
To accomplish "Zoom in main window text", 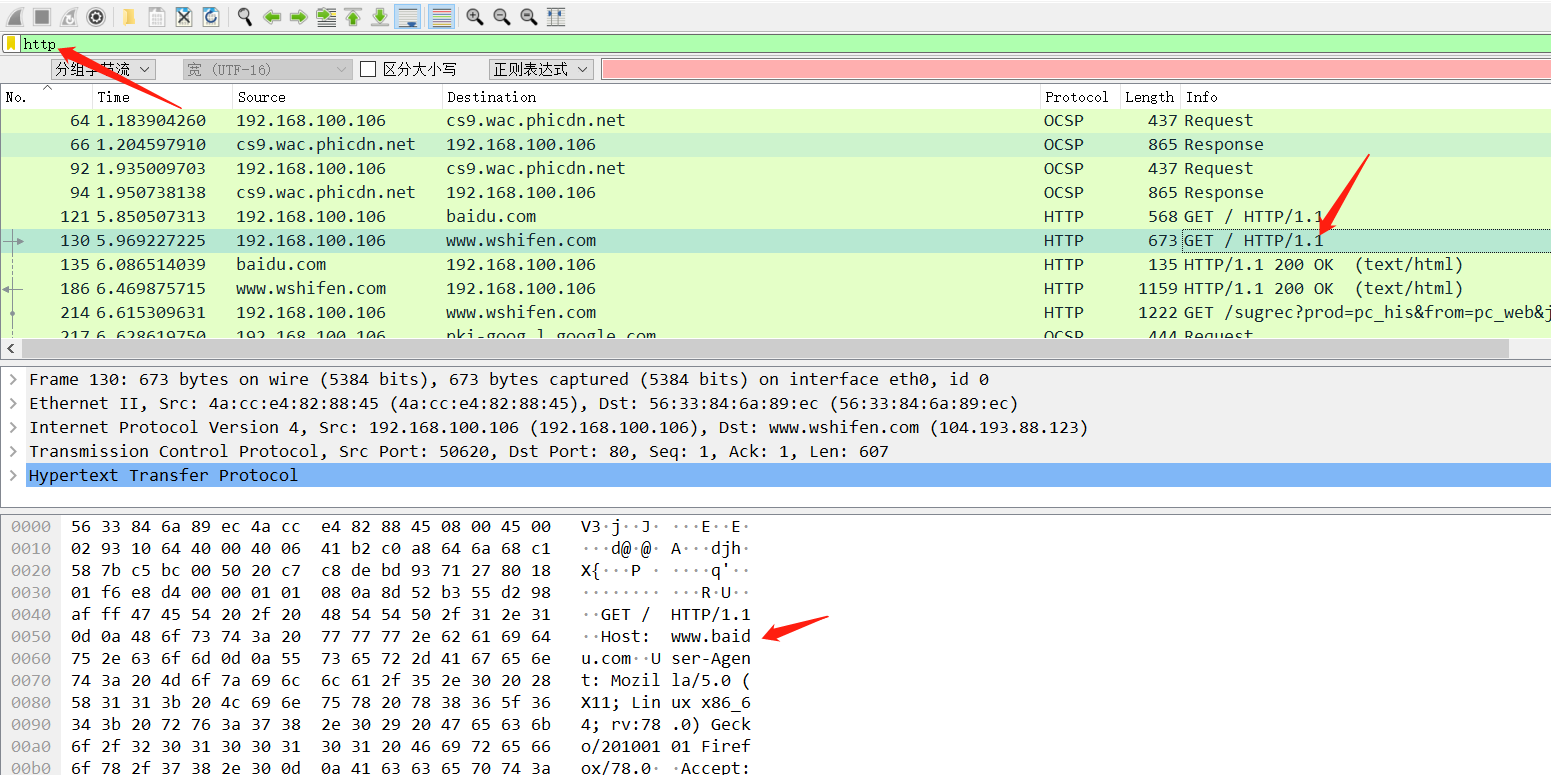I will tap(475, 17).
